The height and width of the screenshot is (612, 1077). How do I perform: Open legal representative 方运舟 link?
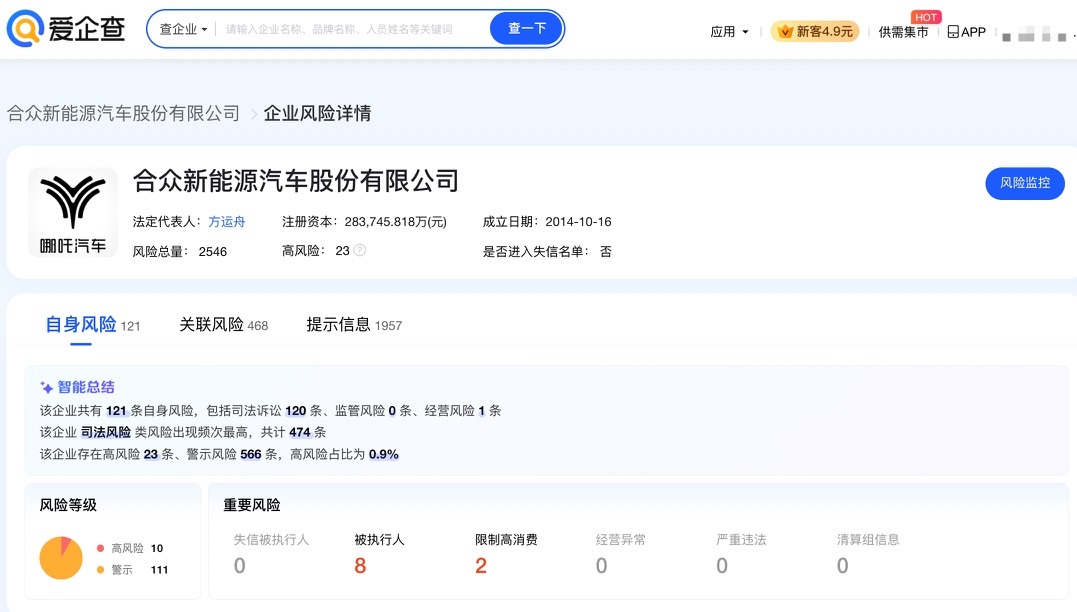coord(227,222)
